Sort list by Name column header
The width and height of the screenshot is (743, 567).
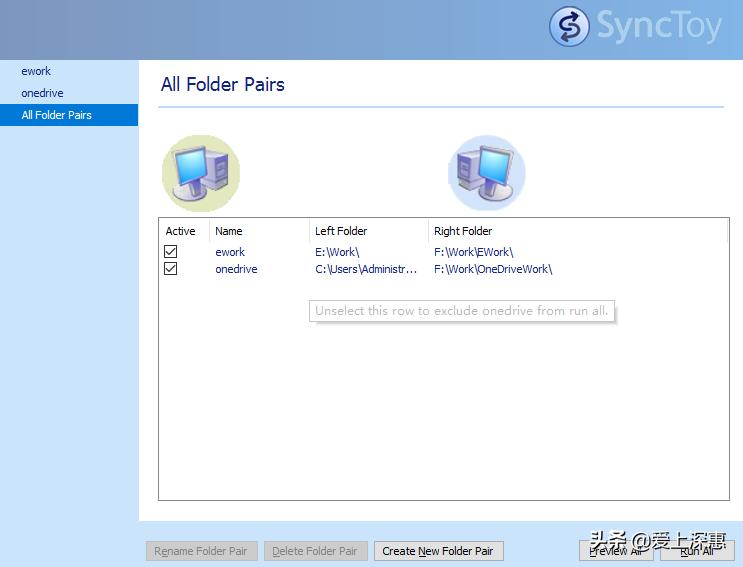pos(229,231)
